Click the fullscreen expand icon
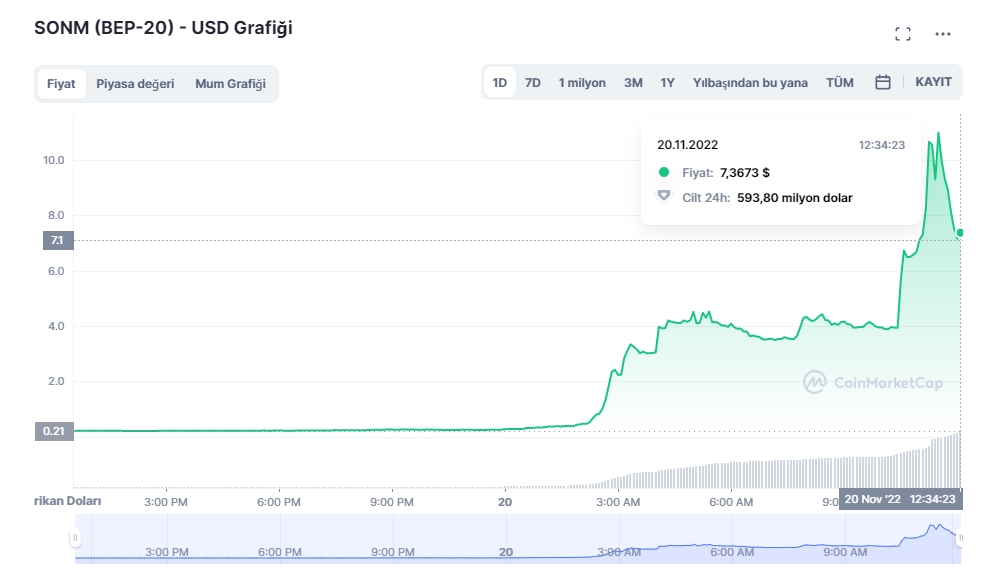The image size is (986, 572). click(902, 34)
